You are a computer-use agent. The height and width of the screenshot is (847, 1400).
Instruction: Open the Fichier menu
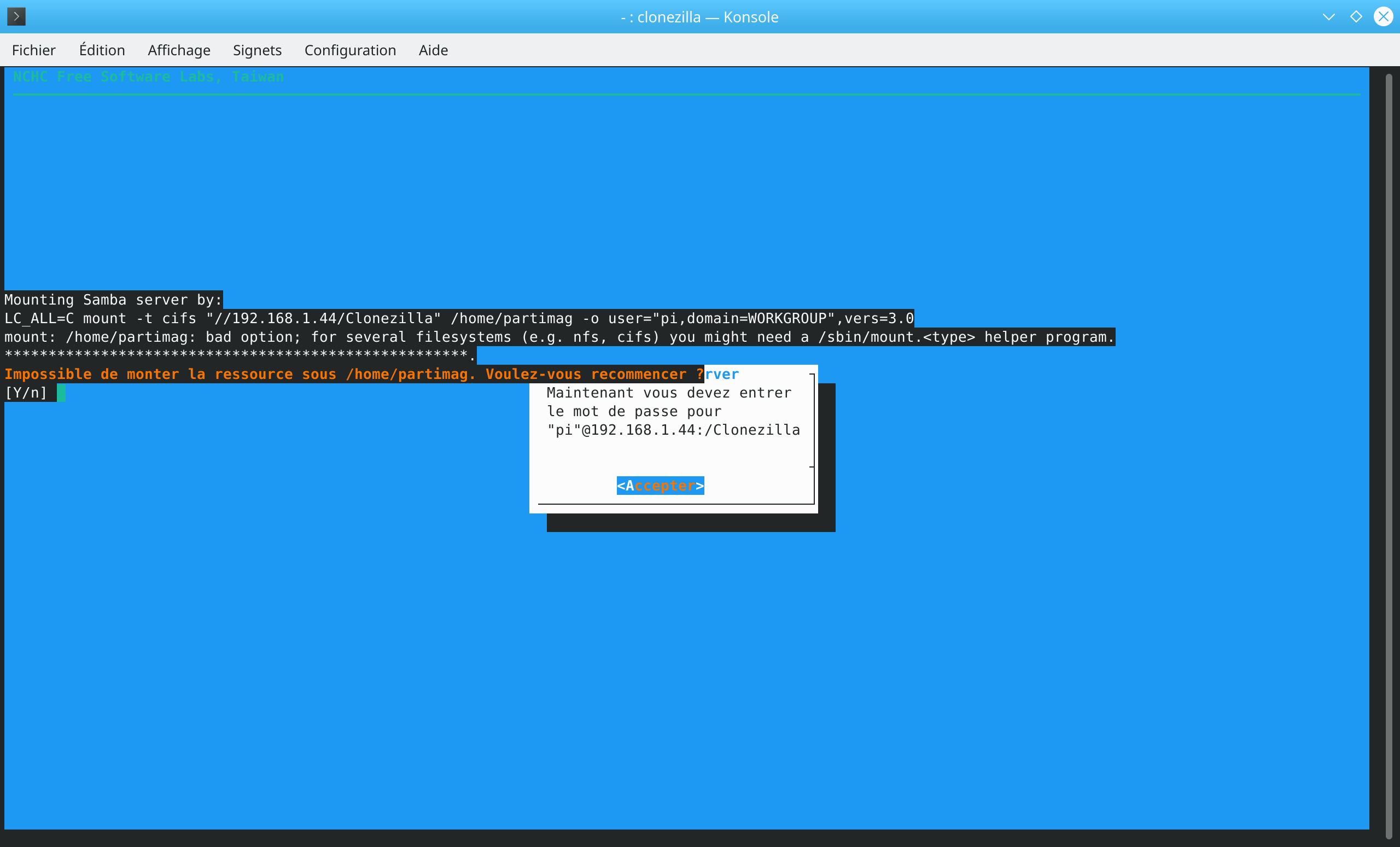coord(33,50)
